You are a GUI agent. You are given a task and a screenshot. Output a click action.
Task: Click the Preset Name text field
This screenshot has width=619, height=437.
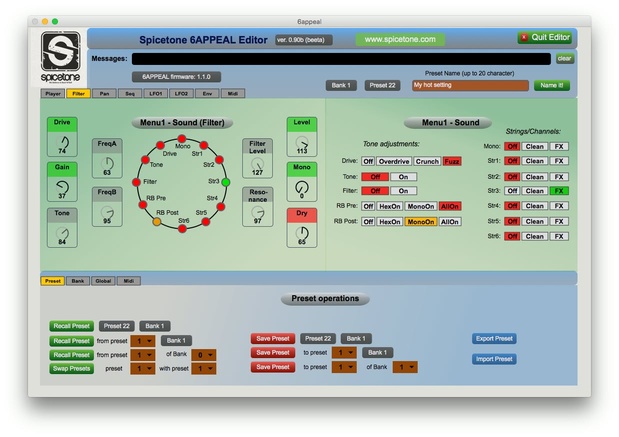point(469,86)
